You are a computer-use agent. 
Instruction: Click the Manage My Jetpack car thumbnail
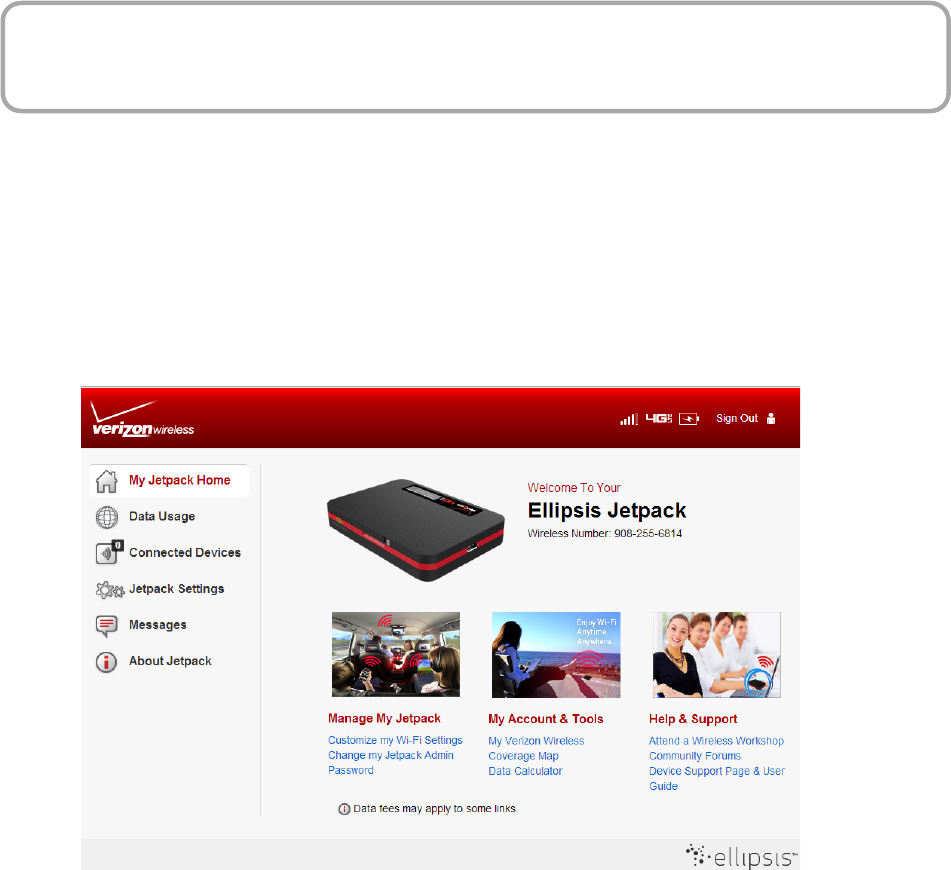click(x=396, y=655)
